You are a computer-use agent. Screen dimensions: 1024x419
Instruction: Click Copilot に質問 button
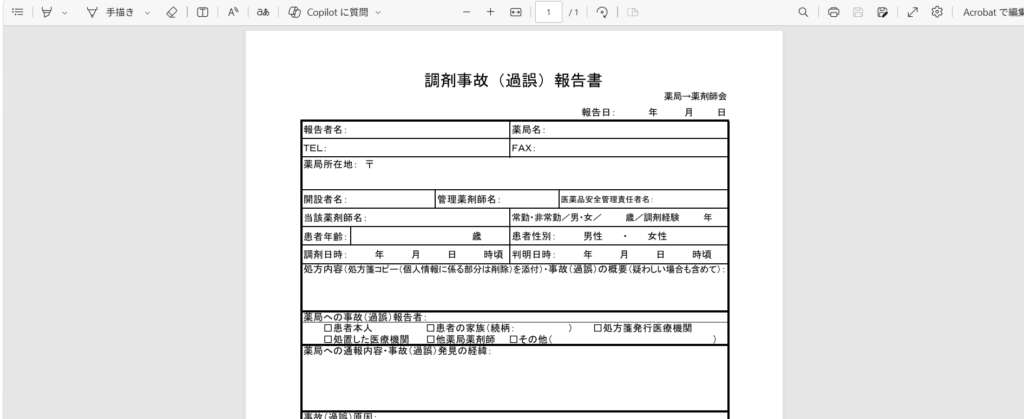(x=328, y=12)
